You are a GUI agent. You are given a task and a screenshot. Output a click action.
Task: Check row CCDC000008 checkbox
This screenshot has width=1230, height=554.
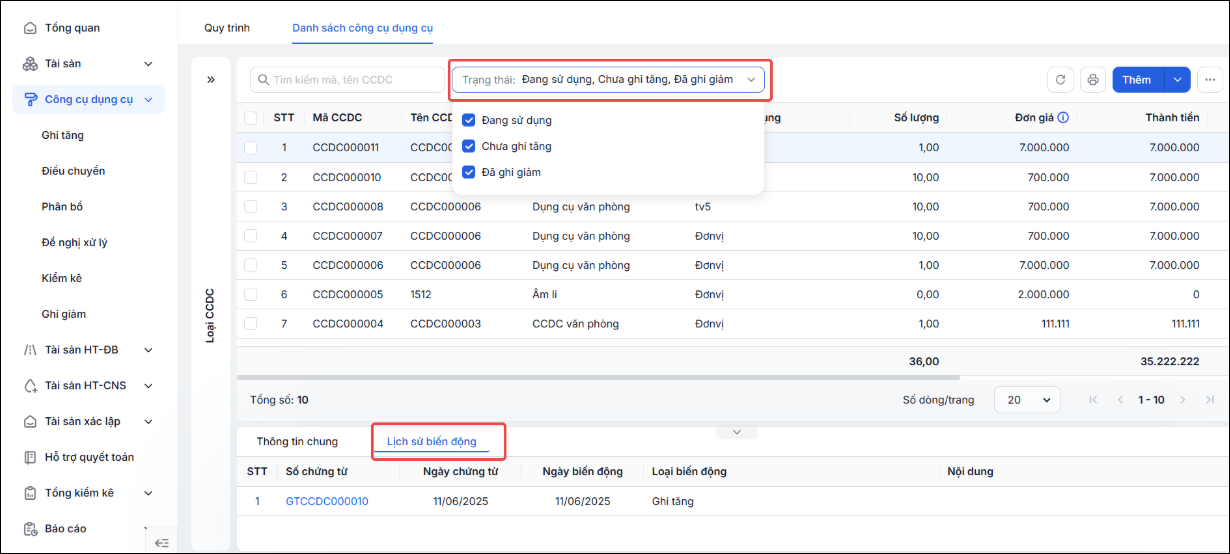pos(251,207)
